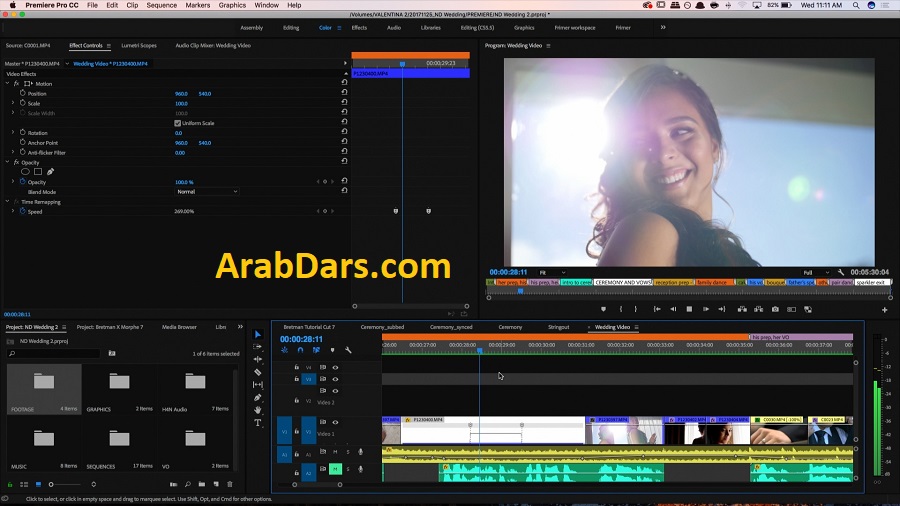Open Blend Mode dropdown
The height and width of the screenshot is (506, 900).
click(x=206, y=192)
